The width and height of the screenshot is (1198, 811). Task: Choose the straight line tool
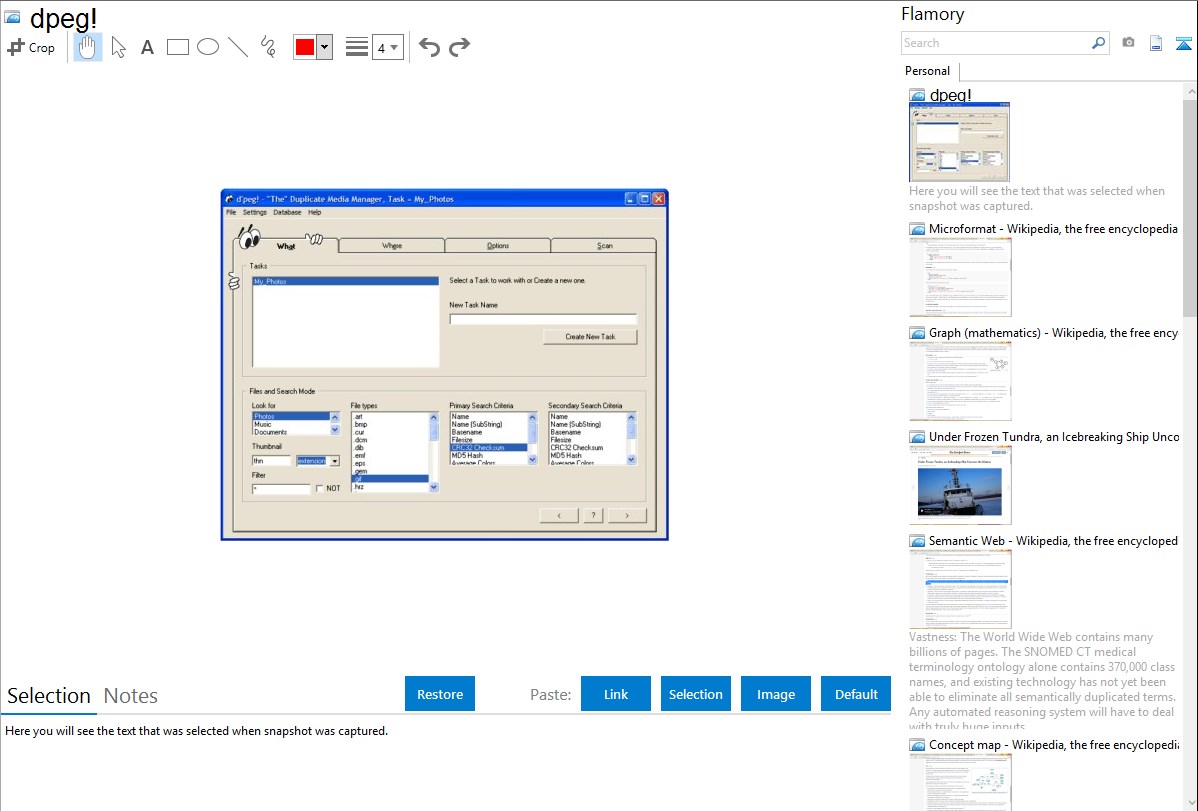click(x=238, y=47)
